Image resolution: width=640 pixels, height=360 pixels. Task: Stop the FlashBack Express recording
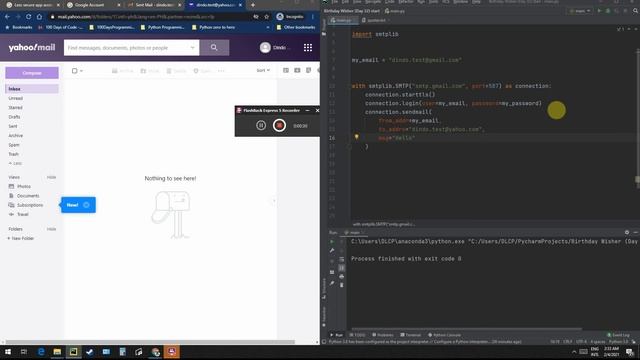pos(280,125)
